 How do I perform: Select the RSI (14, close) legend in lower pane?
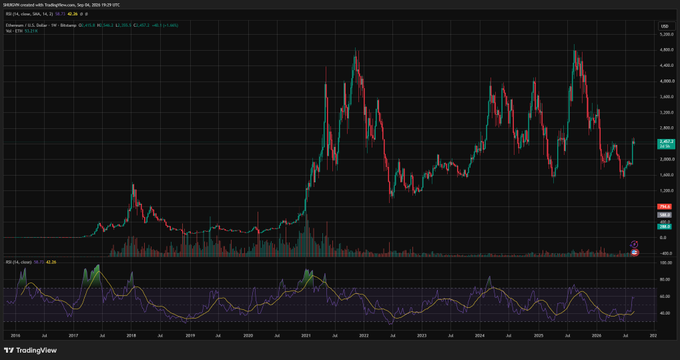18,262
